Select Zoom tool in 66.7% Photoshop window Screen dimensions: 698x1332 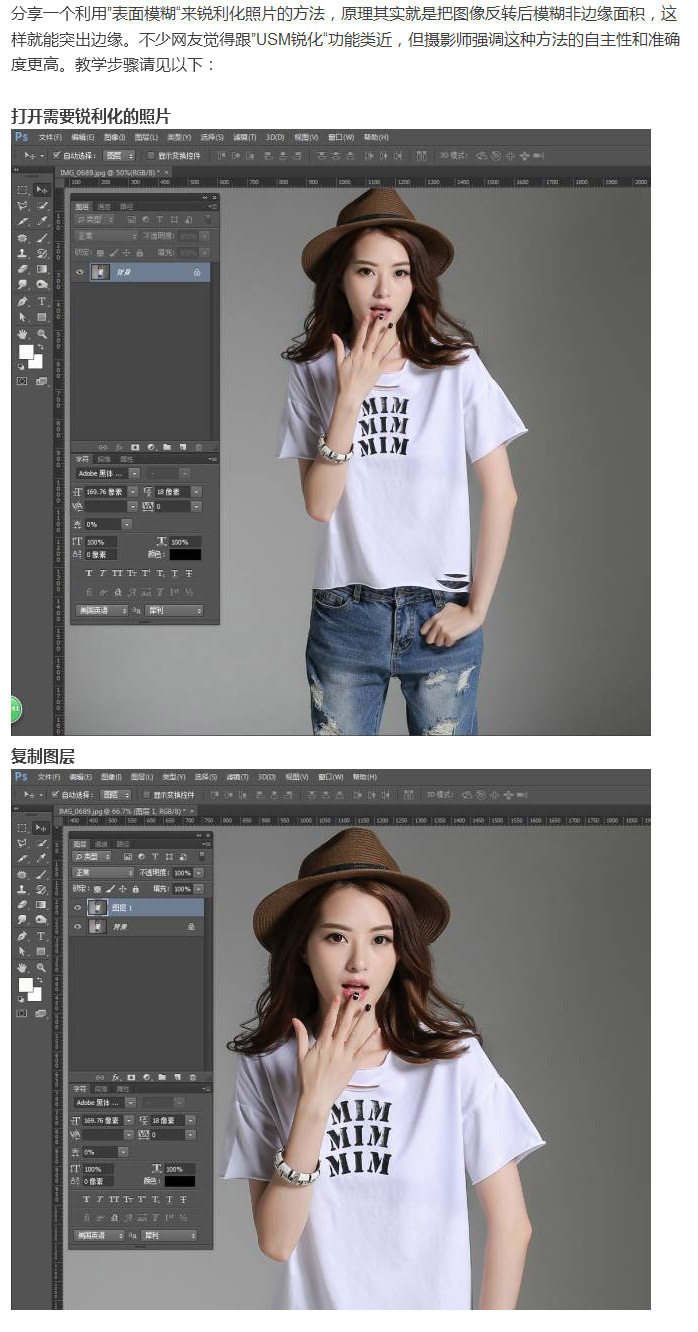[41, 968]
